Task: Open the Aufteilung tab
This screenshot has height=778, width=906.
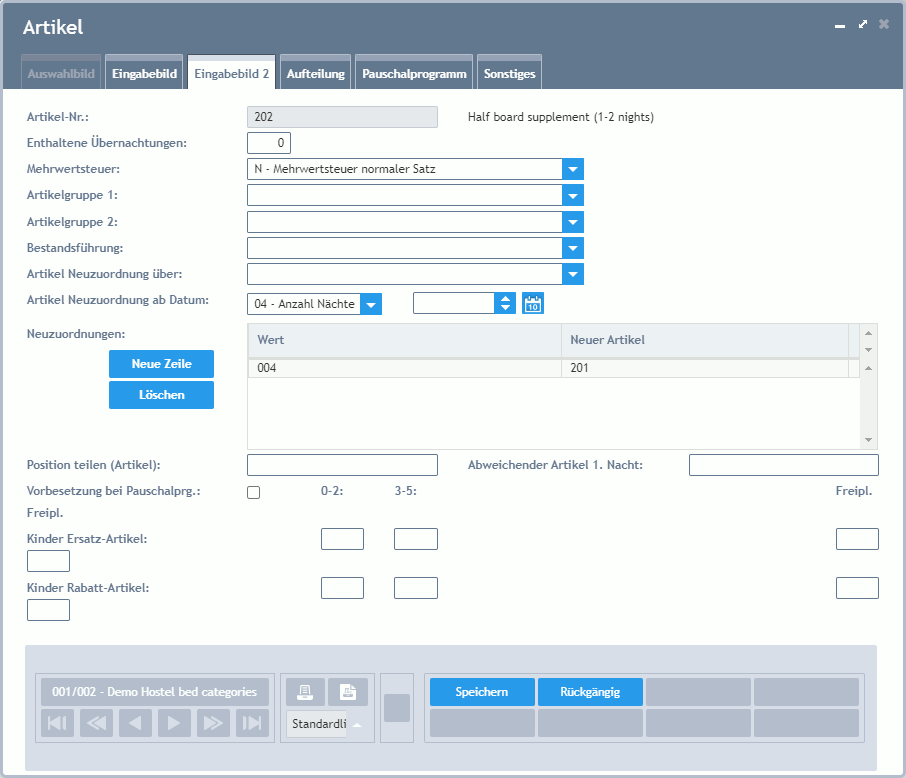Action: pos(315,73)
